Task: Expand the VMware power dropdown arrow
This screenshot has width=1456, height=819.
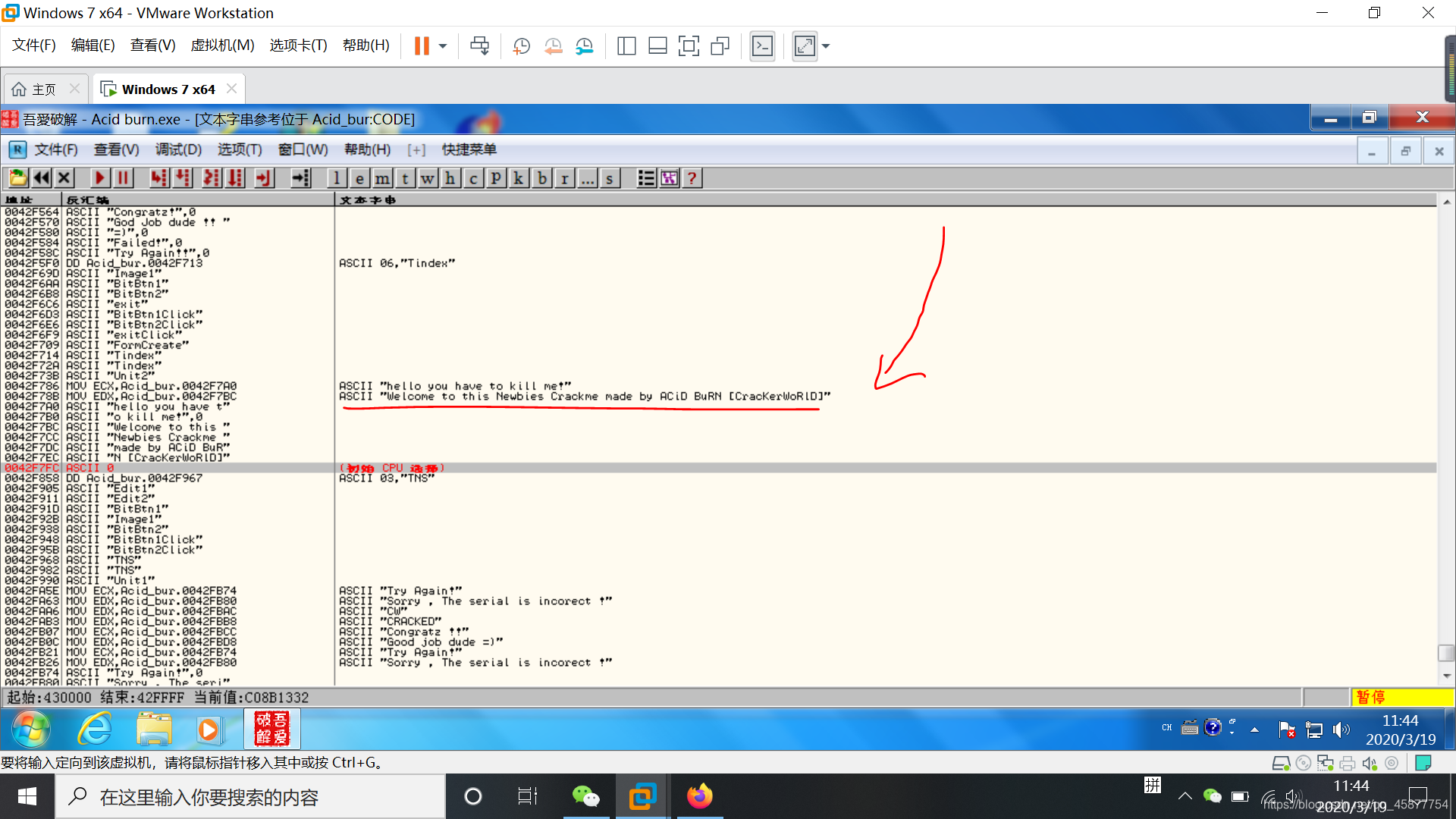Action: pos(443,46)
